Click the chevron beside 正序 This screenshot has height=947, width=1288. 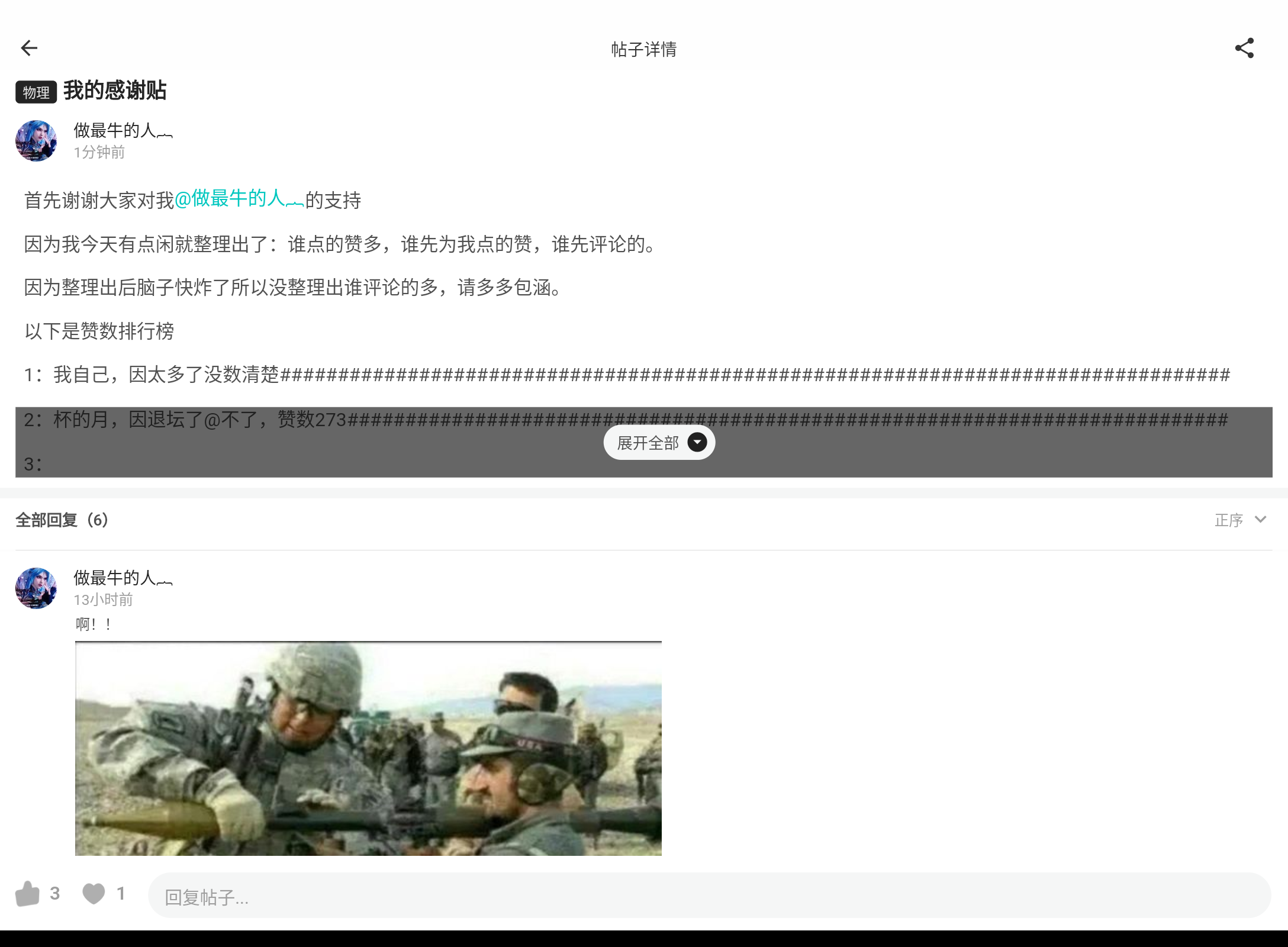pyautogui.click(x=1261, y=520)
